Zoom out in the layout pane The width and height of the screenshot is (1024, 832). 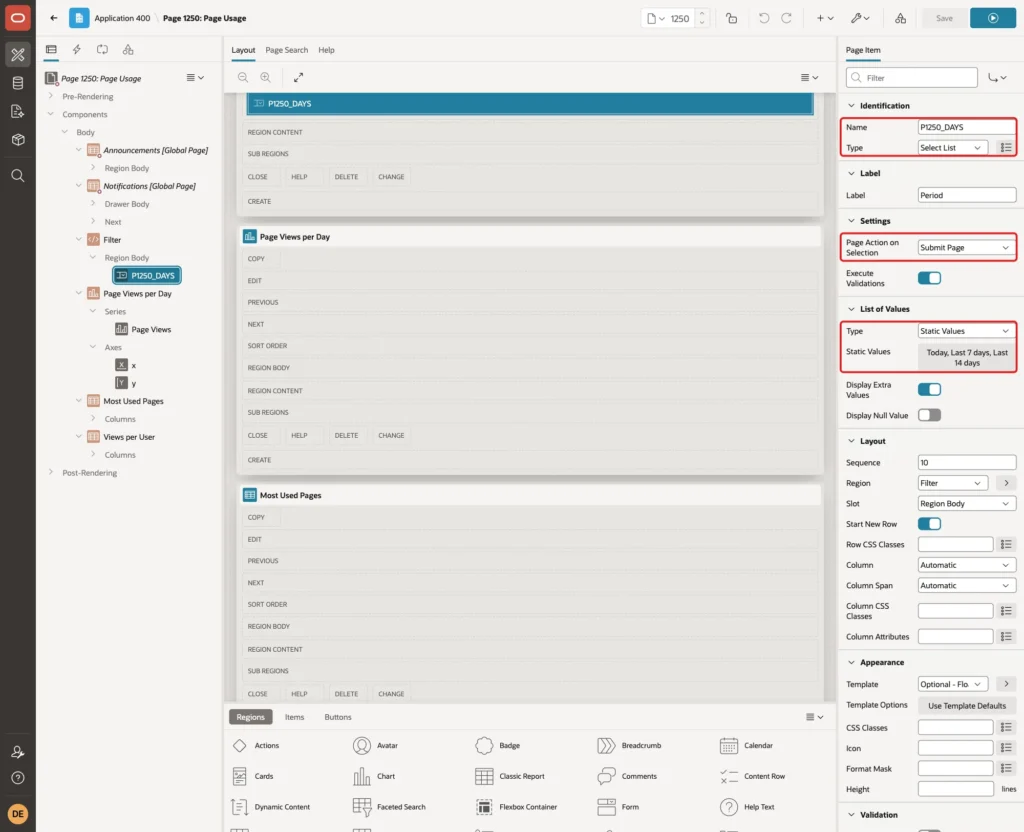pos(243,77)
